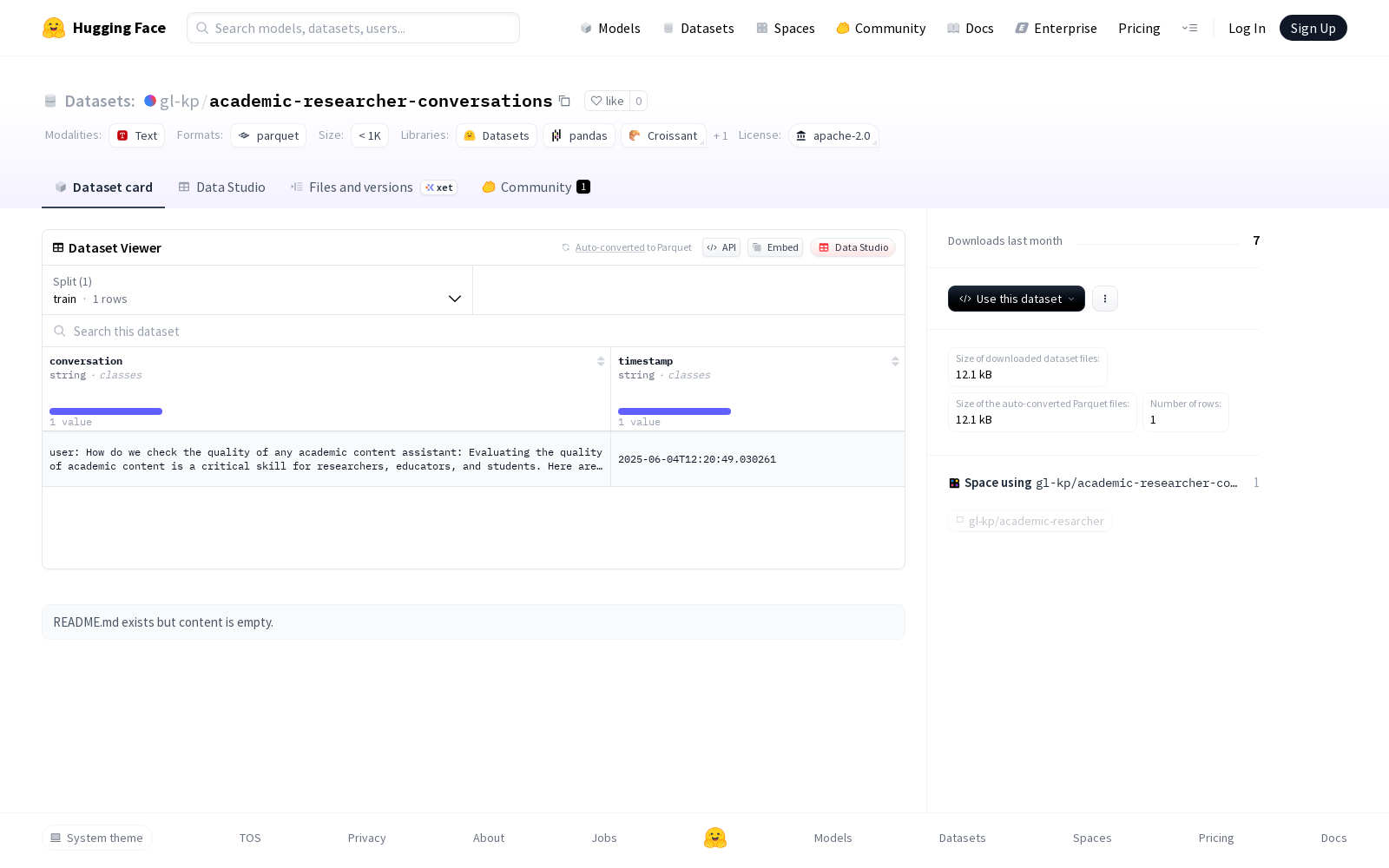Click the Hugging Face logo
Viewport: 1389px width, 868px height.
pyautogui.click(x=104, y=28)
